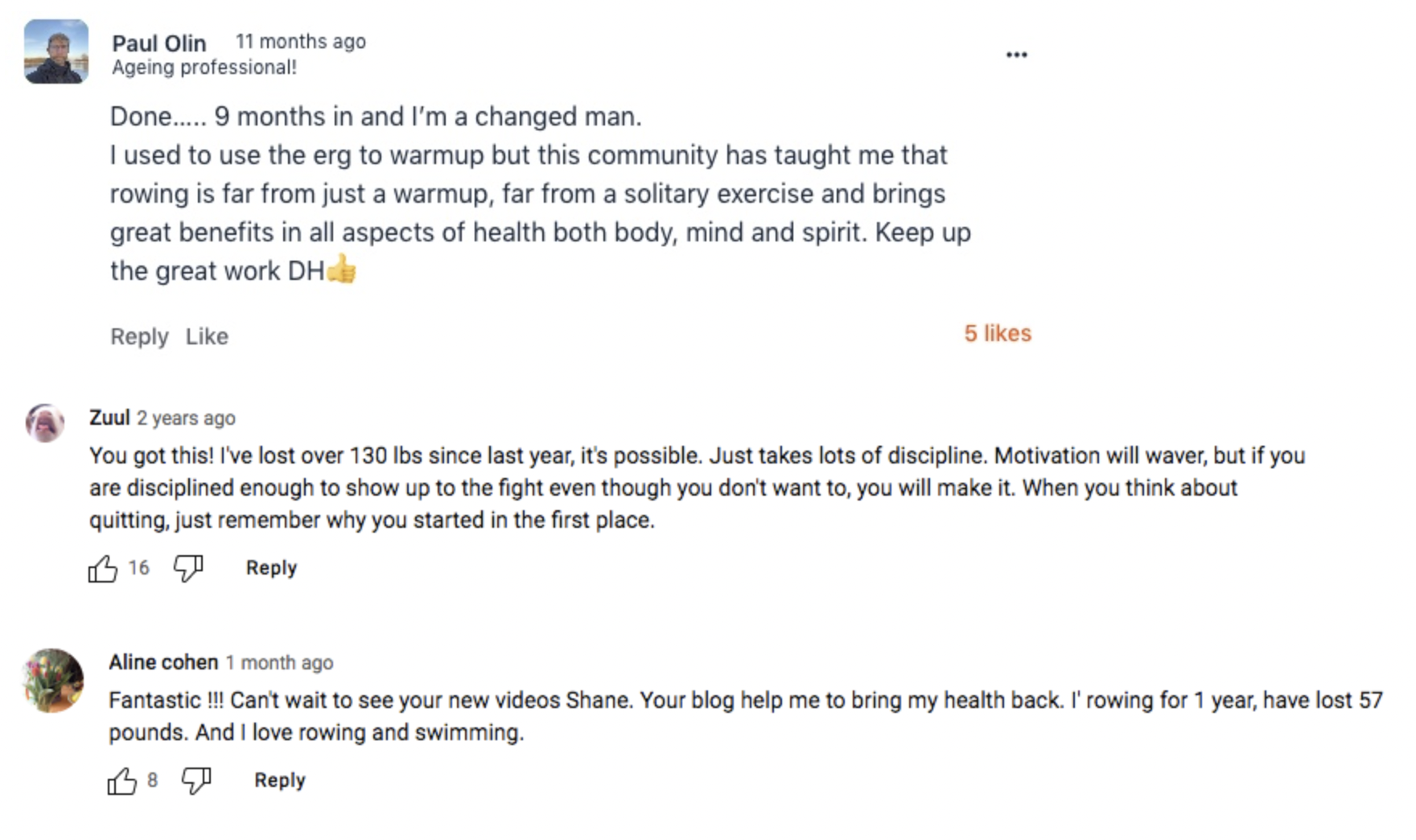Thumbs-down Zuul's comment
Screen dimensions: 1416x840
pyautogui.click(x=188, y=569)
